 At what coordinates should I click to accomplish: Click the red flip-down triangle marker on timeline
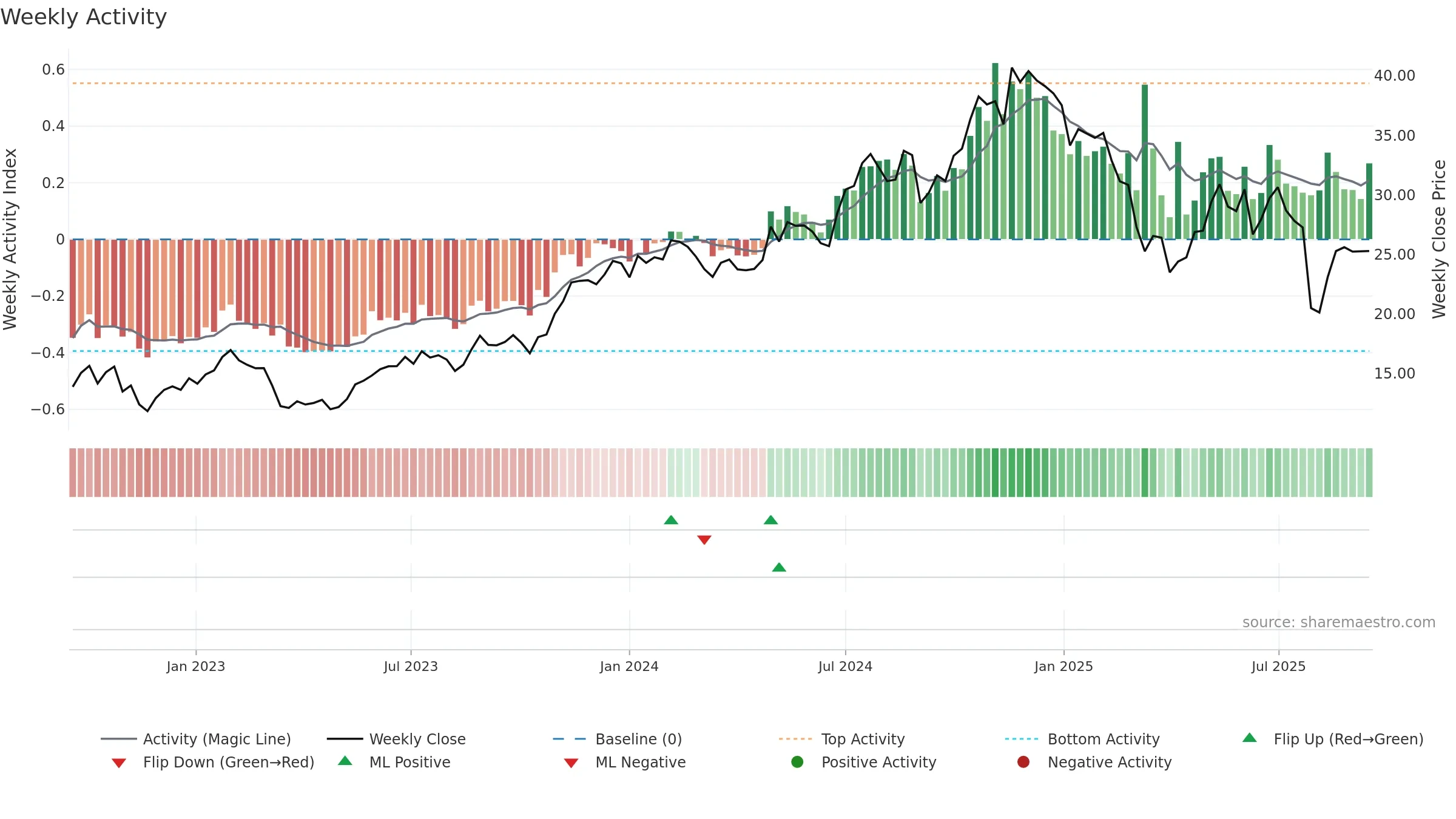704,540
